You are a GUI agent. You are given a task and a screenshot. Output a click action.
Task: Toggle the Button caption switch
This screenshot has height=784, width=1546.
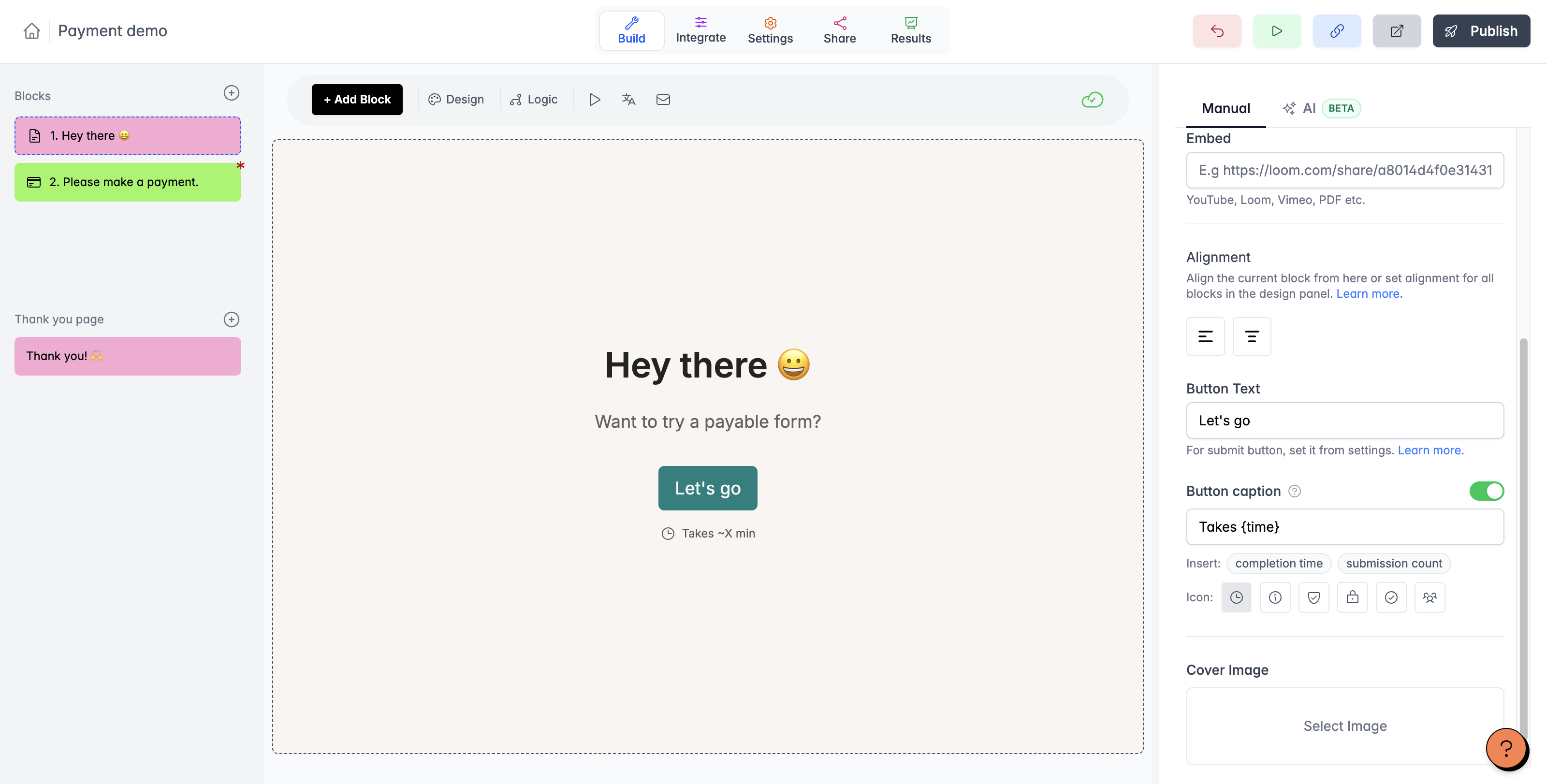point(1486,491)
